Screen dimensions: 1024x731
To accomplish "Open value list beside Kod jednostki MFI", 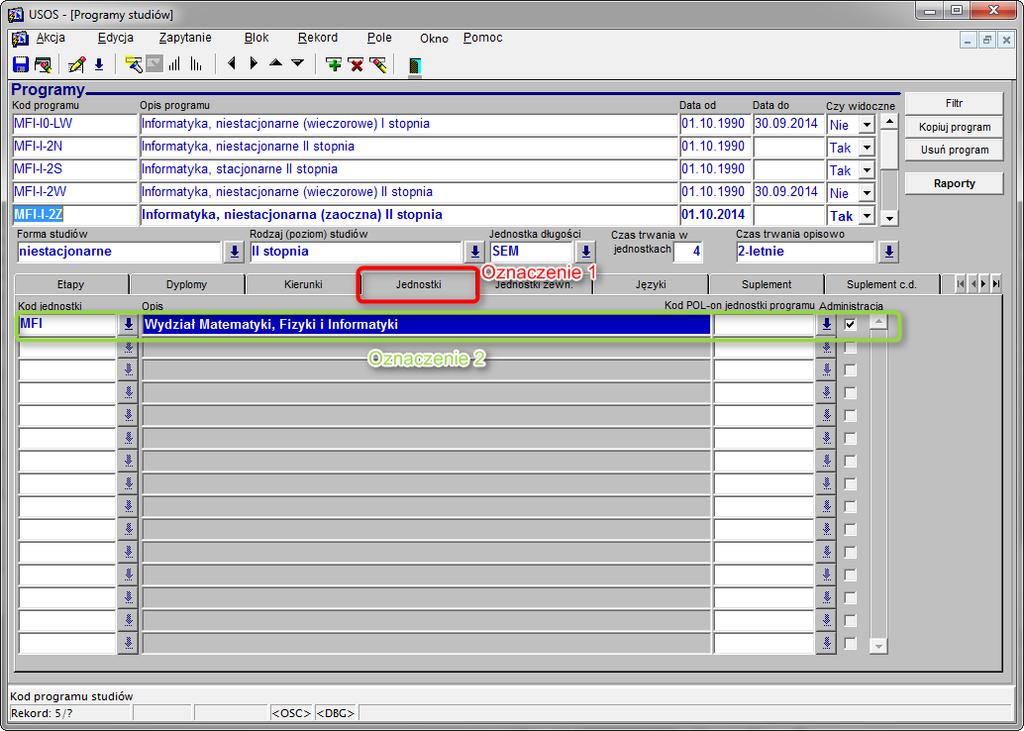I will [x=128, y=324].
